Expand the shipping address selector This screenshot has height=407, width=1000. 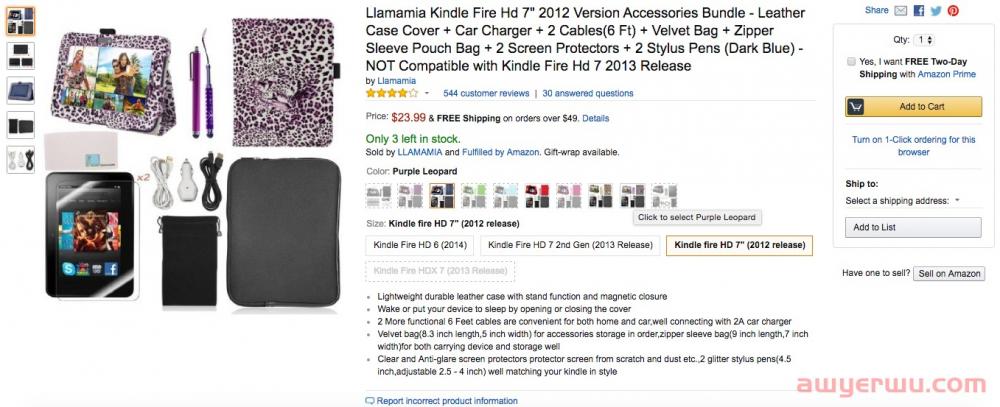(956, 201)
